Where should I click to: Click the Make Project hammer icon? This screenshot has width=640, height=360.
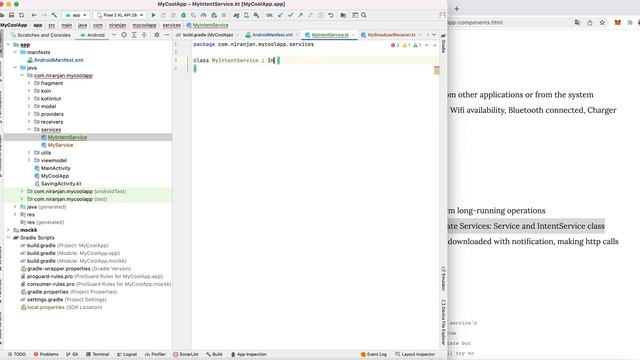pyautogui.click(x=54, y=15)
